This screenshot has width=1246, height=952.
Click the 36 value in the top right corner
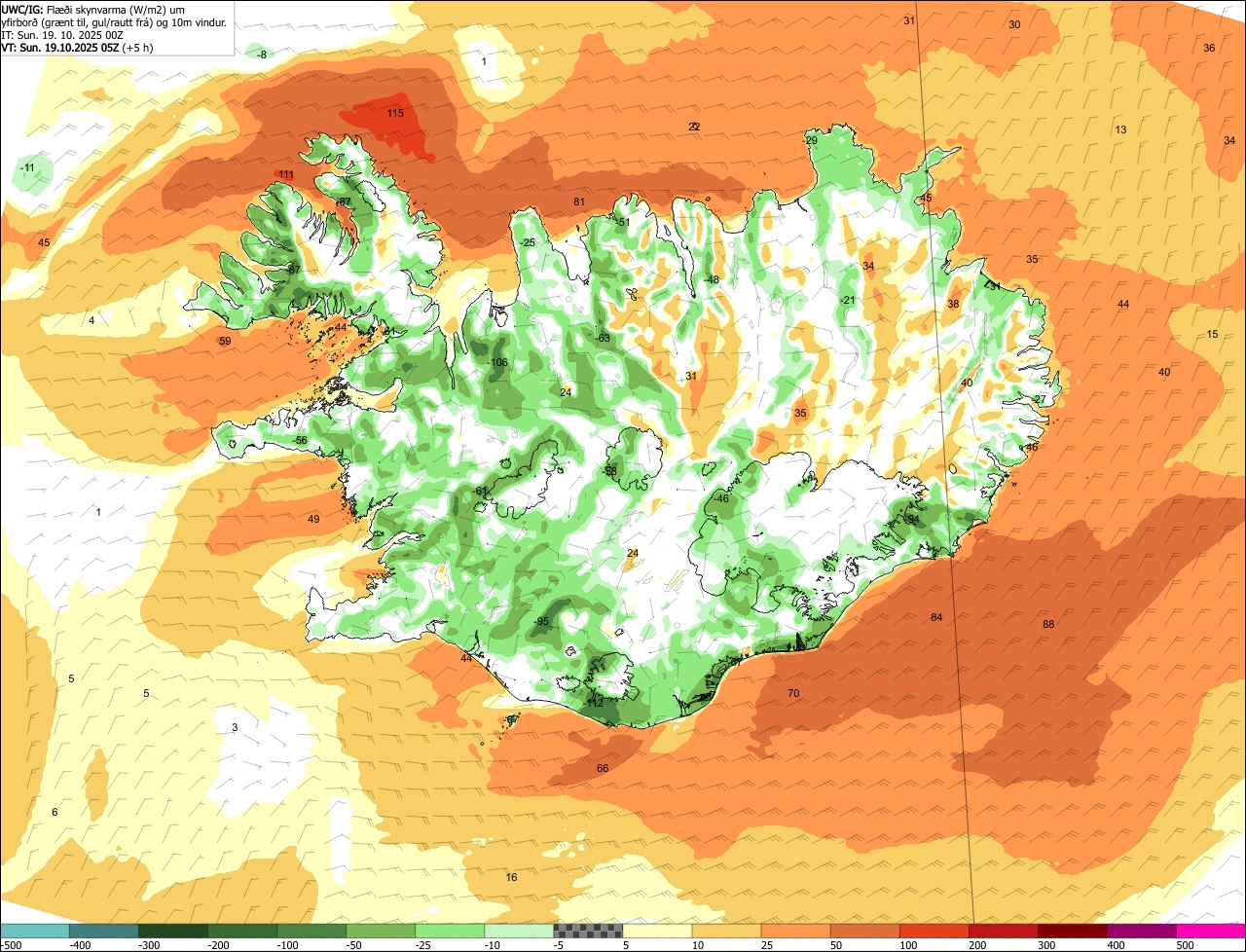1209,49
